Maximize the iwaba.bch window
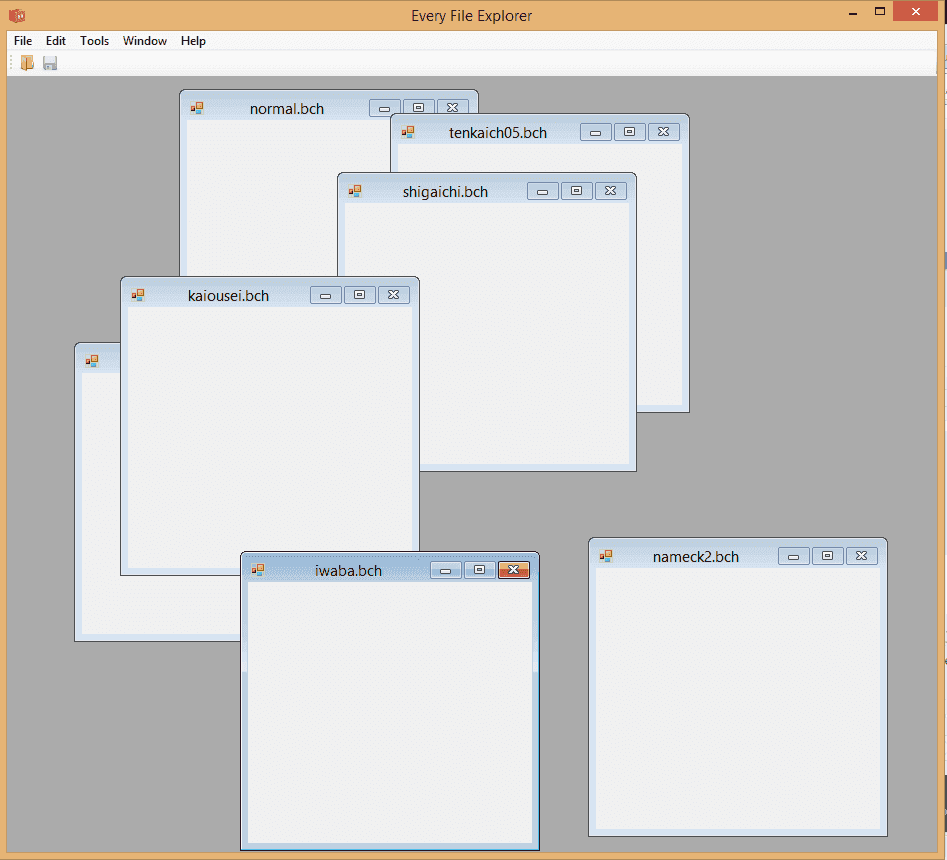Viewport: 947px width, 860px height. pyautogui.click(x=480, y=570)
